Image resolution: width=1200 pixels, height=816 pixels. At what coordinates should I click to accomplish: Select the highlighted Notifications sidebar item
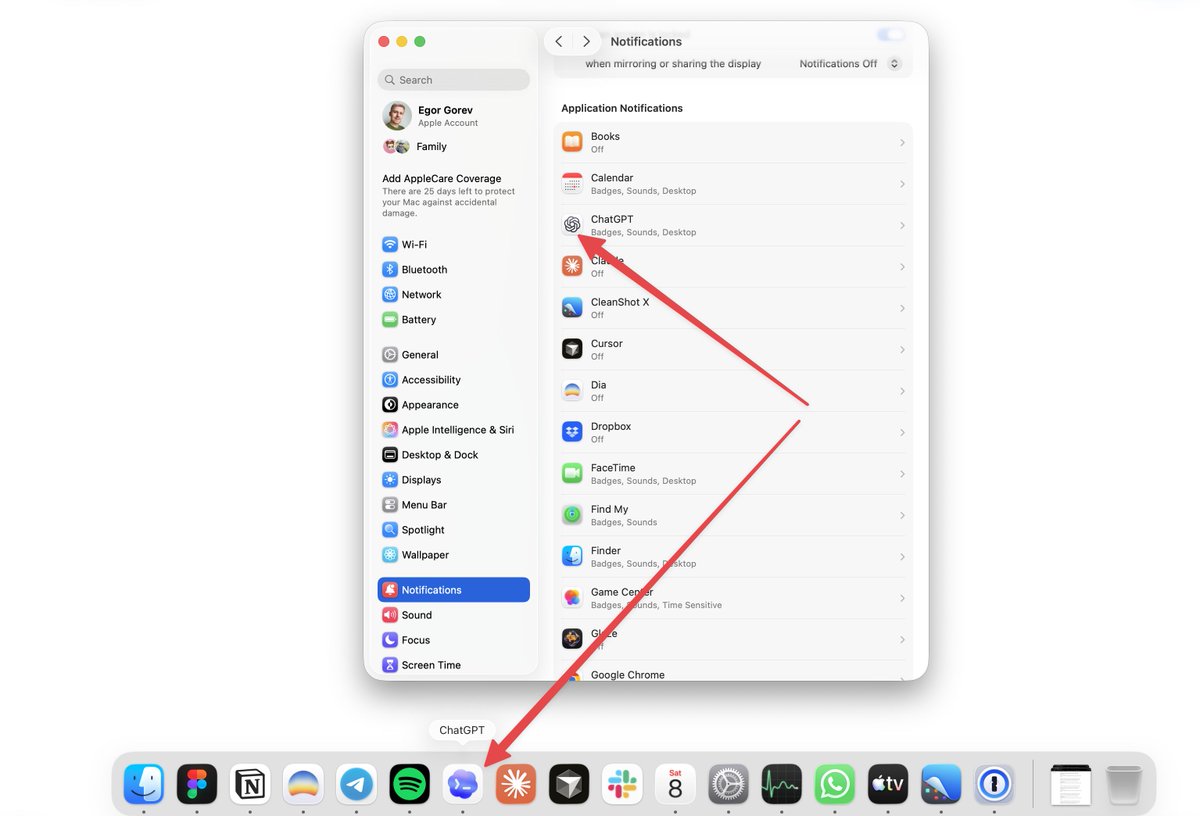pyautogui.click(x=453, y=589)
